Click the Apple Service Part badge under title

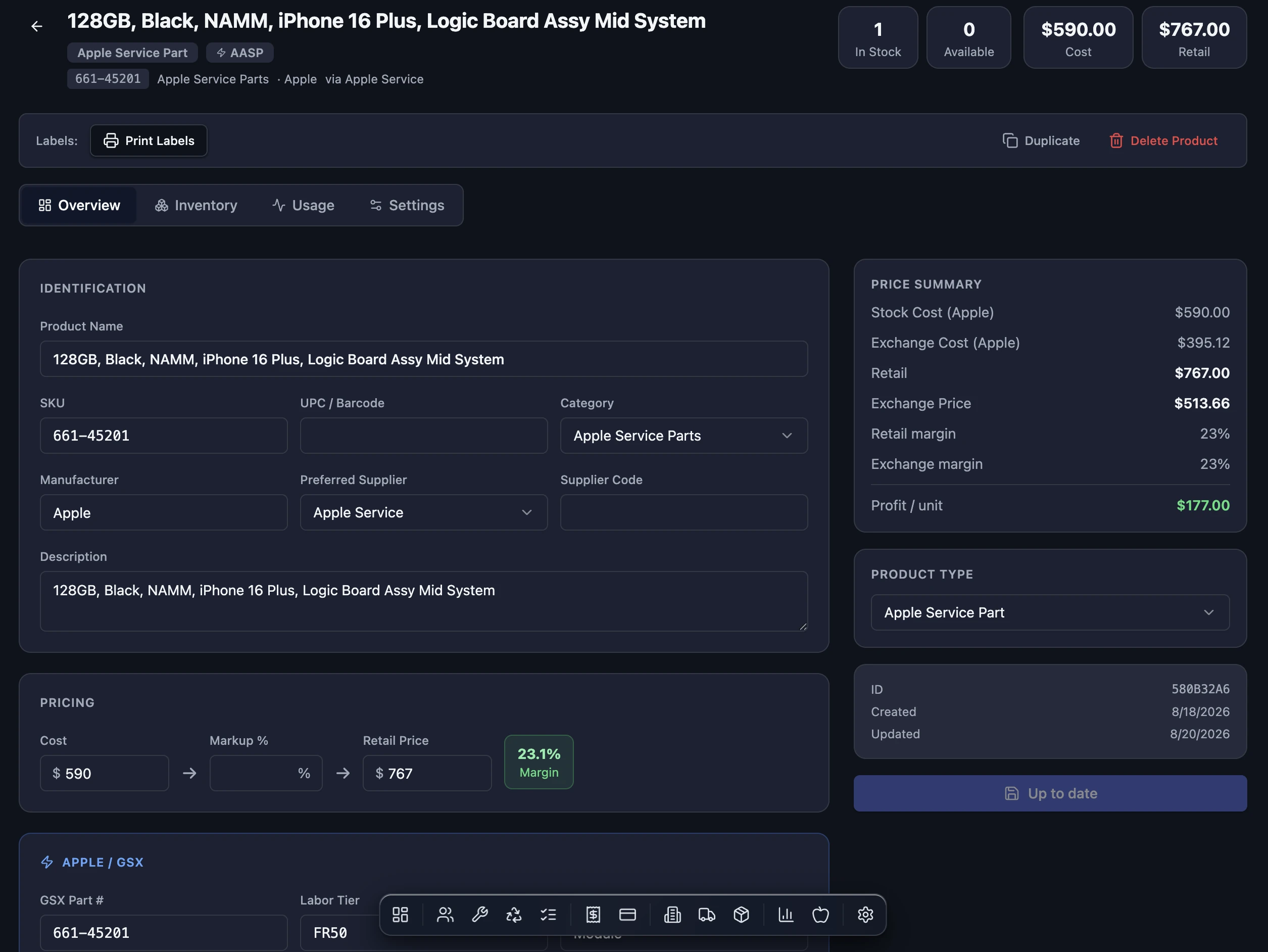pos(132,53)
